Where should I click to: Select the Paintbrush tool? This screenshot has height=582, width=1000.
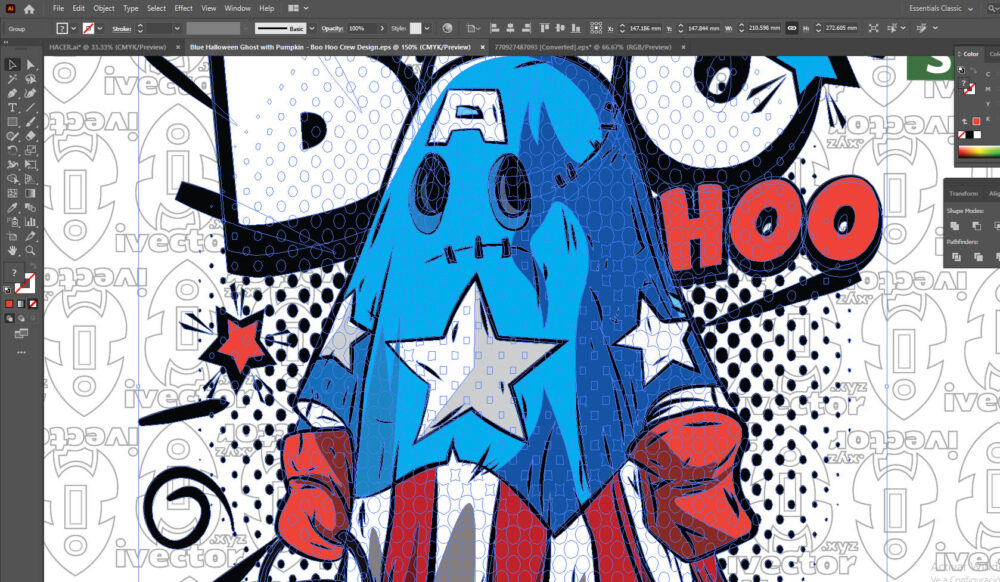30,121
